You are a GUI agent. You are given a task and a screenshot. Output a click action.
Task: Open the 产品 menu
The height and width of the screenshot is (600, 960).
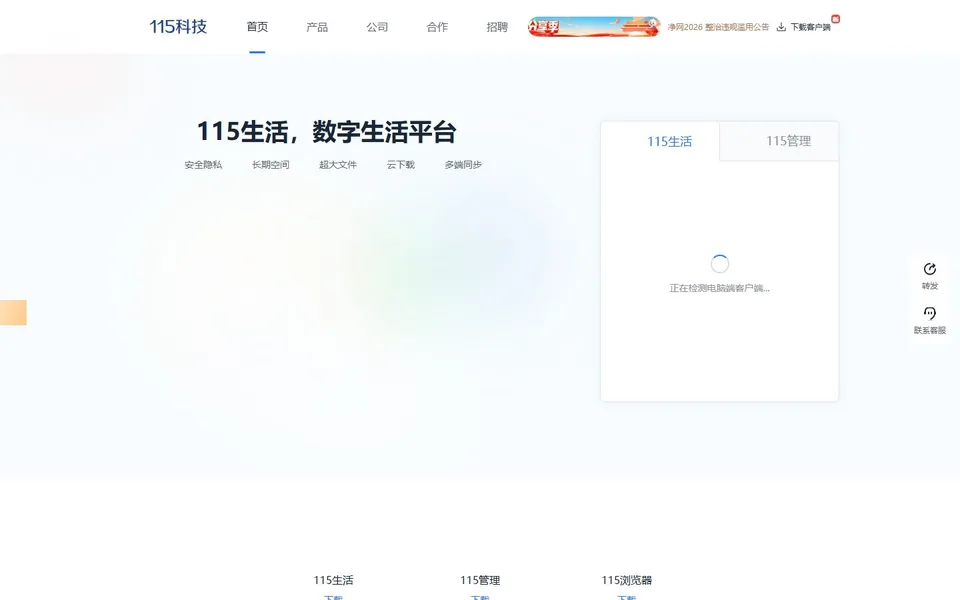pos(317,27)
